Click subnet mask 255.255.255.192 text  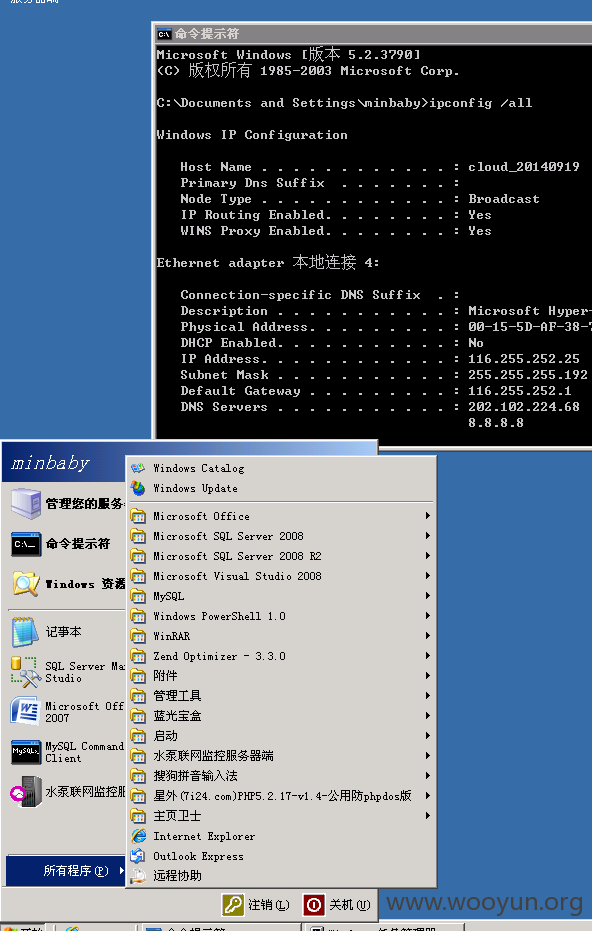coord(528,375)
